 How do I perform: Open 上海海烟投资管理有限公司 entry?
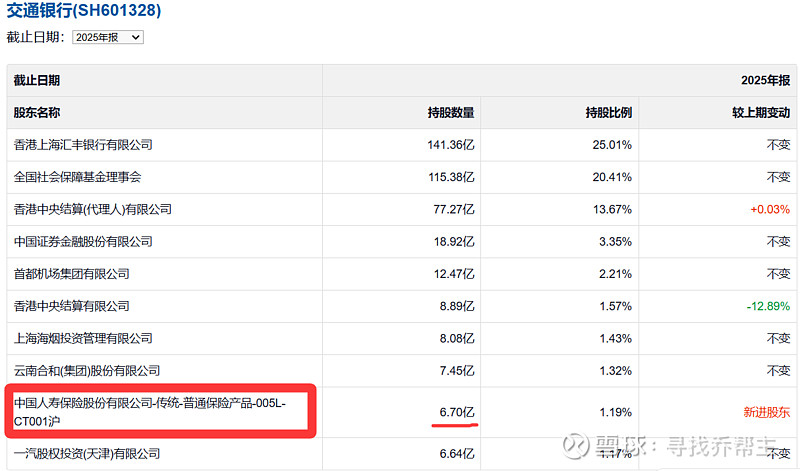[x=83, y=338]
